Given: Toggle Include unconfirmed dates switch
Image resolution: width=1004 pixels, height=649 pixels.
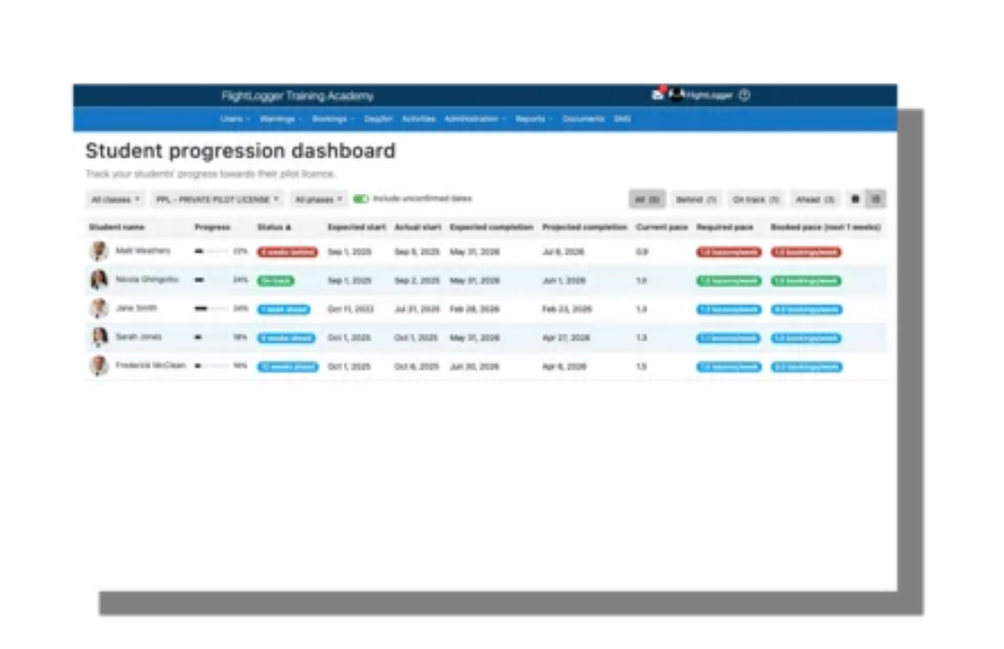Looking at the screenshot, I should (360, 199).
